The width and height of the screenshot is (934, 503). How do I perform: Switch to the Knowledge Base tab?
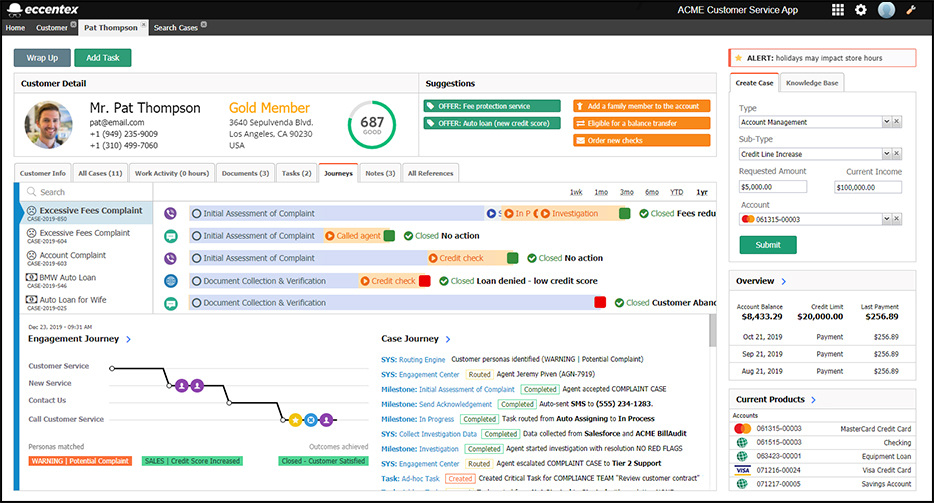(x=811, y=83)
